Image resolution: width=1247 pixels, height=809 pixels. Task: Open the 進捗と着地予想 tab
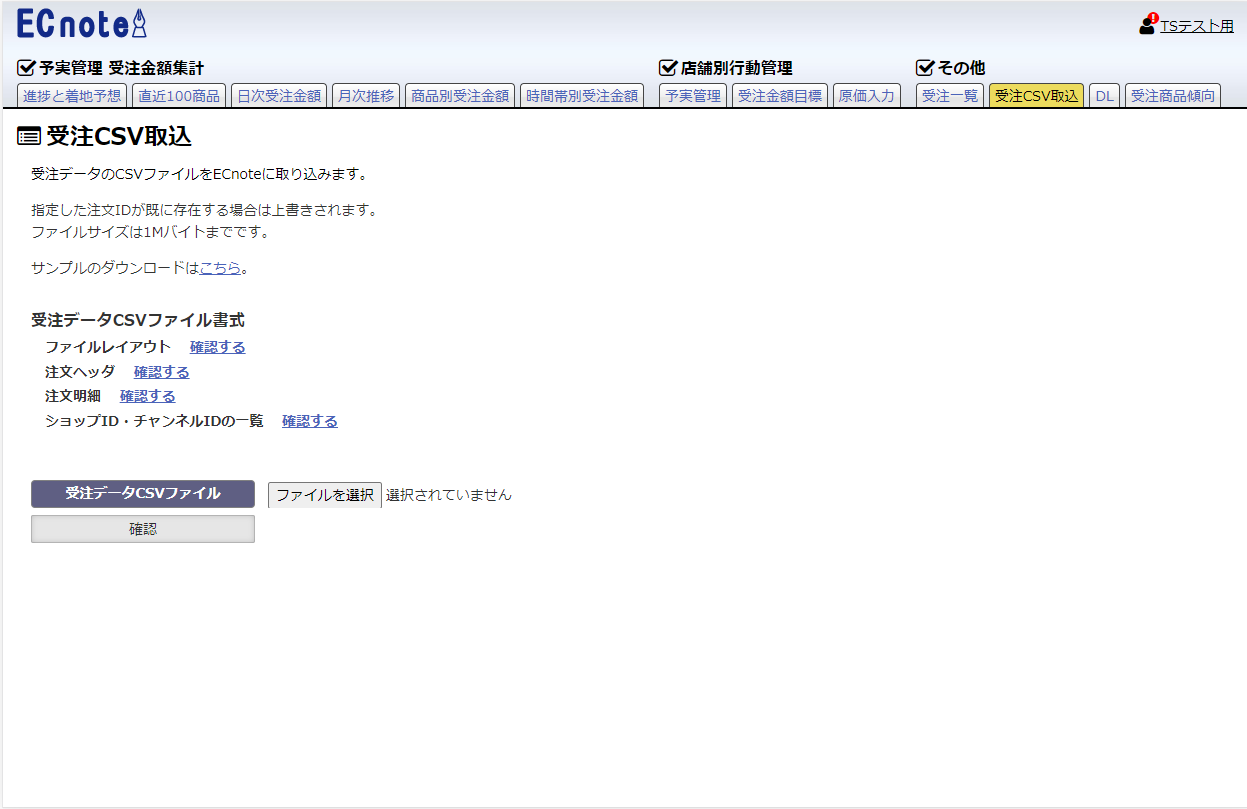[72, 96]
